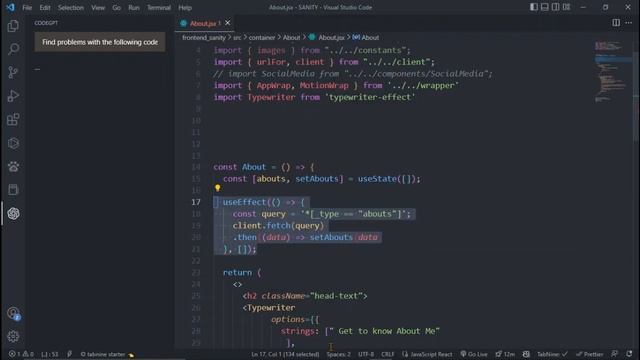Open the Help menu

(185, 7)
